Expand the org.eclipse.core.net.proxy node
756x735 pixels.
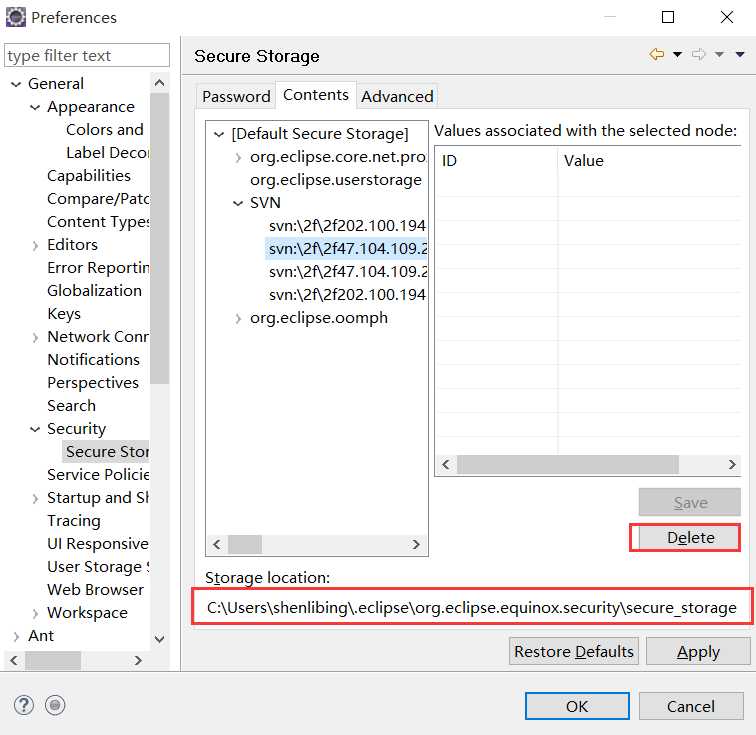(238, 158)
